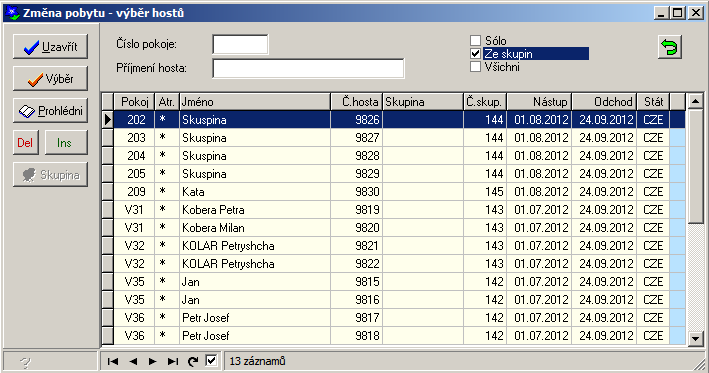Select room 205 cell
709x373 pixels.
point(134,174)
